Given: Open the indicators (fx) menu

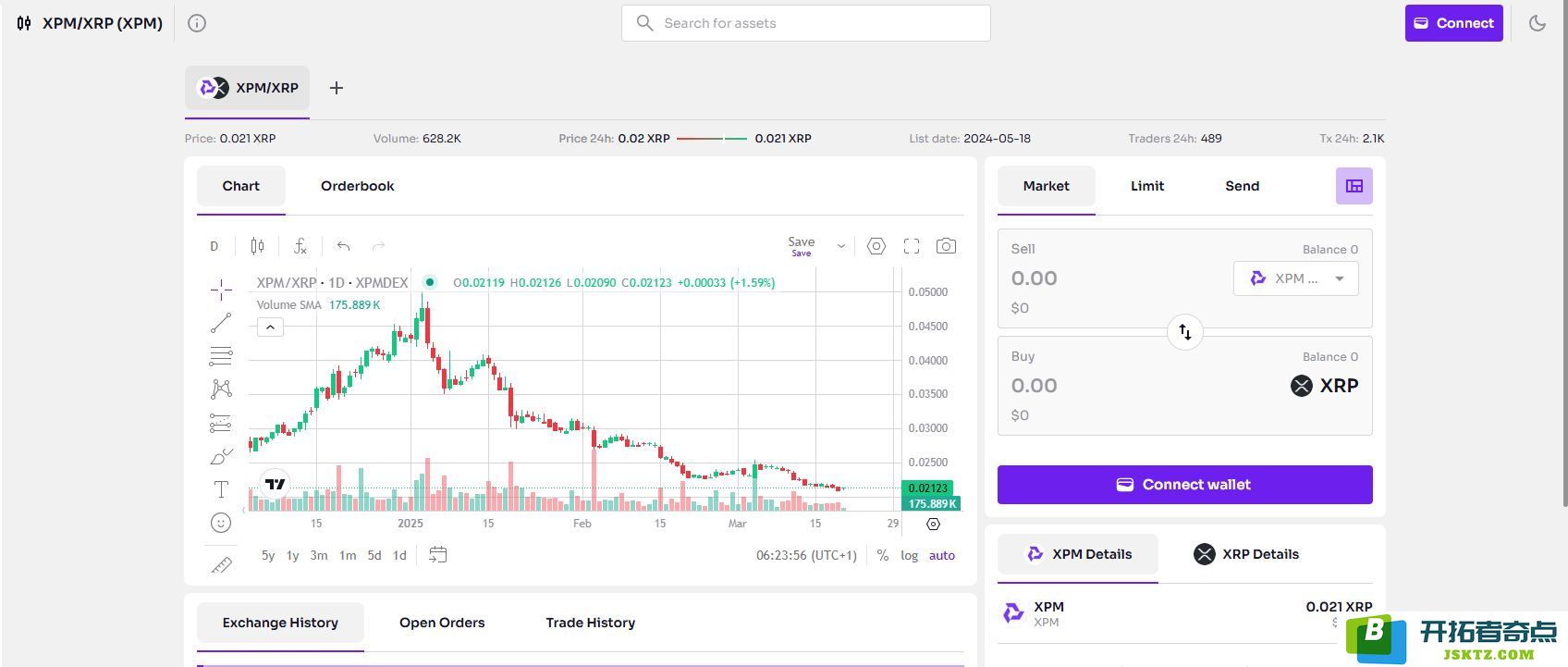Looking at the screenshot, I should tap(300, 246).
